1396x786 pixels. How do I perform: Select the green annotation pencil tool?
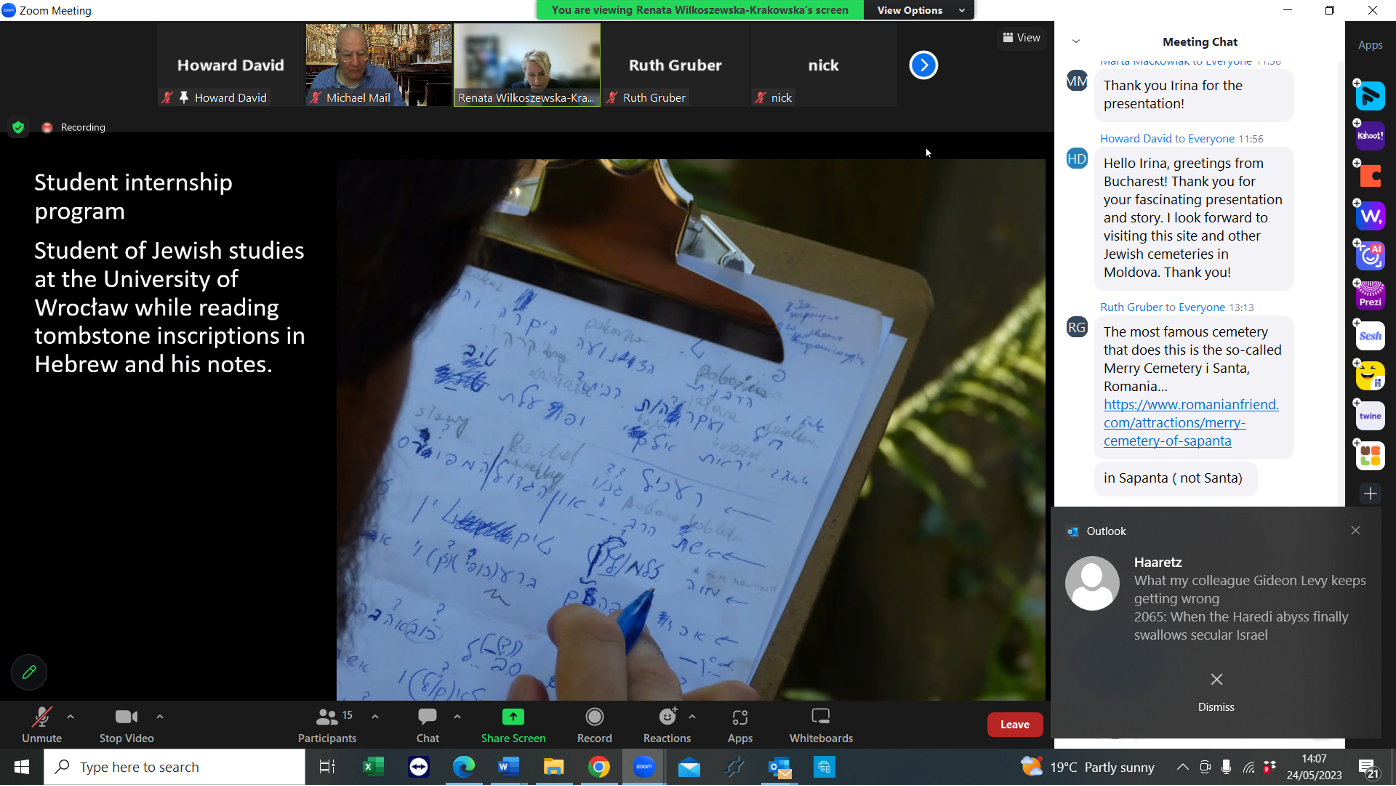pyautogui.click(x=28, y=672)
